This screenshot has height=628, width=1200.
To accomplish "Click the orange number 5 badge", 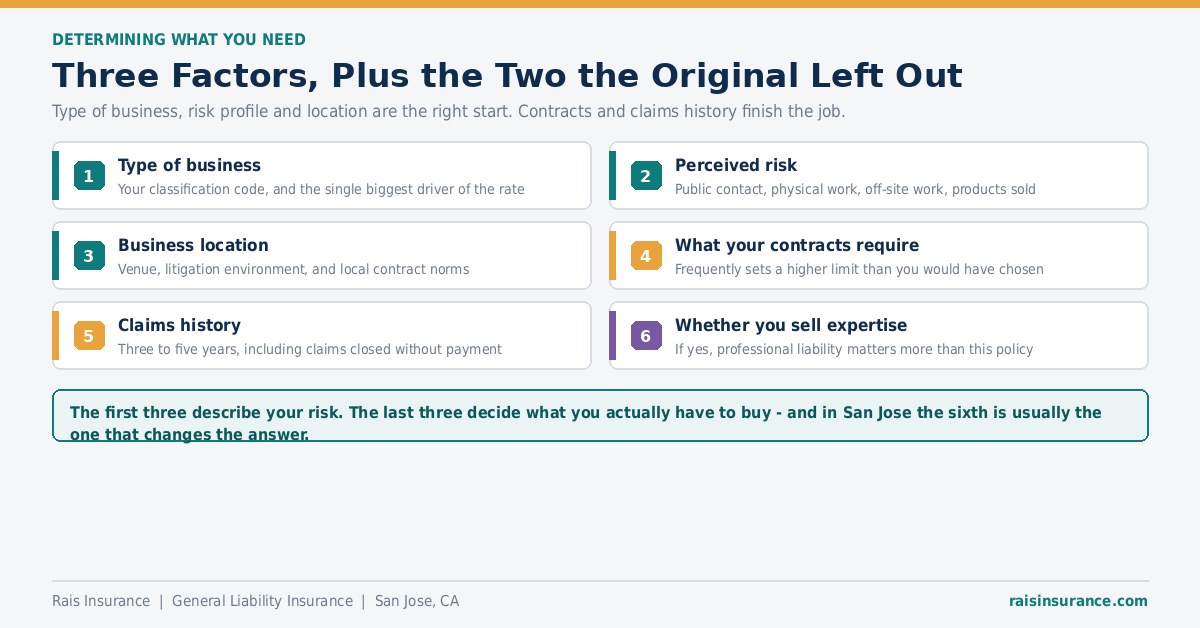I will click(x=89, y=336).
